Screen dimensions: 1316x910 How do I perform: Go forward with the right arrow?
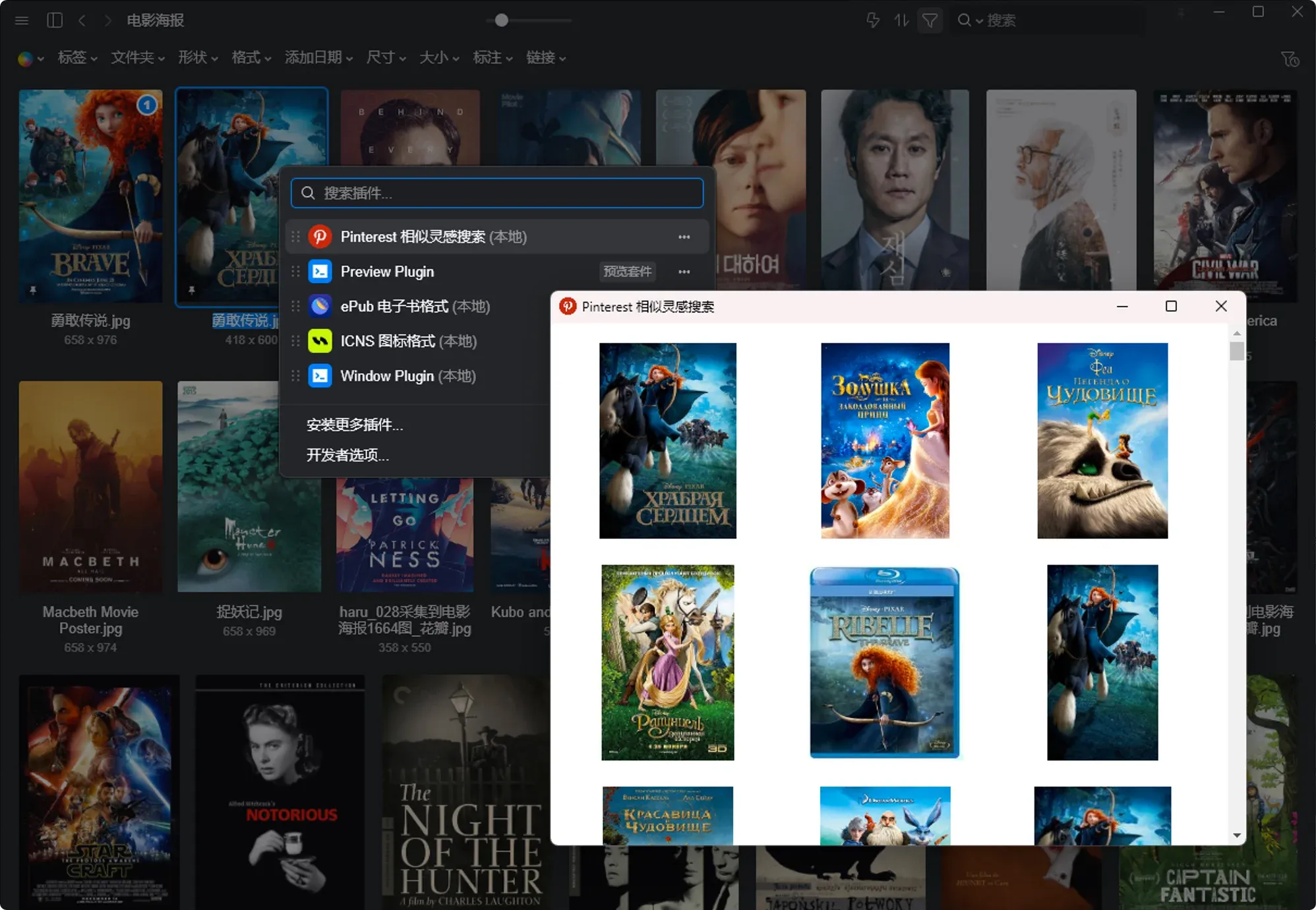[107, 20]
